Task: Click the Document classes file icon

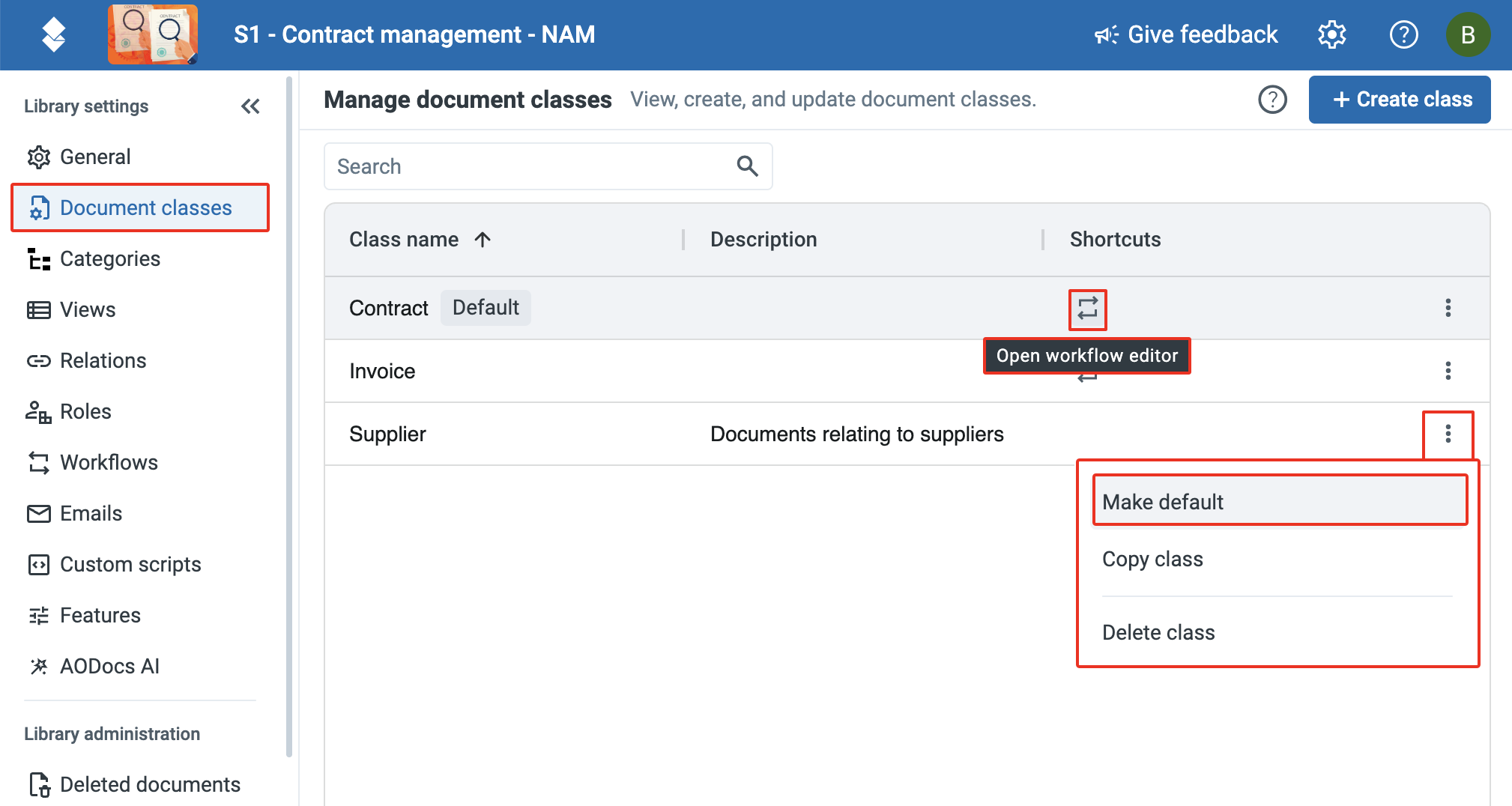Action: click(39, 208)
